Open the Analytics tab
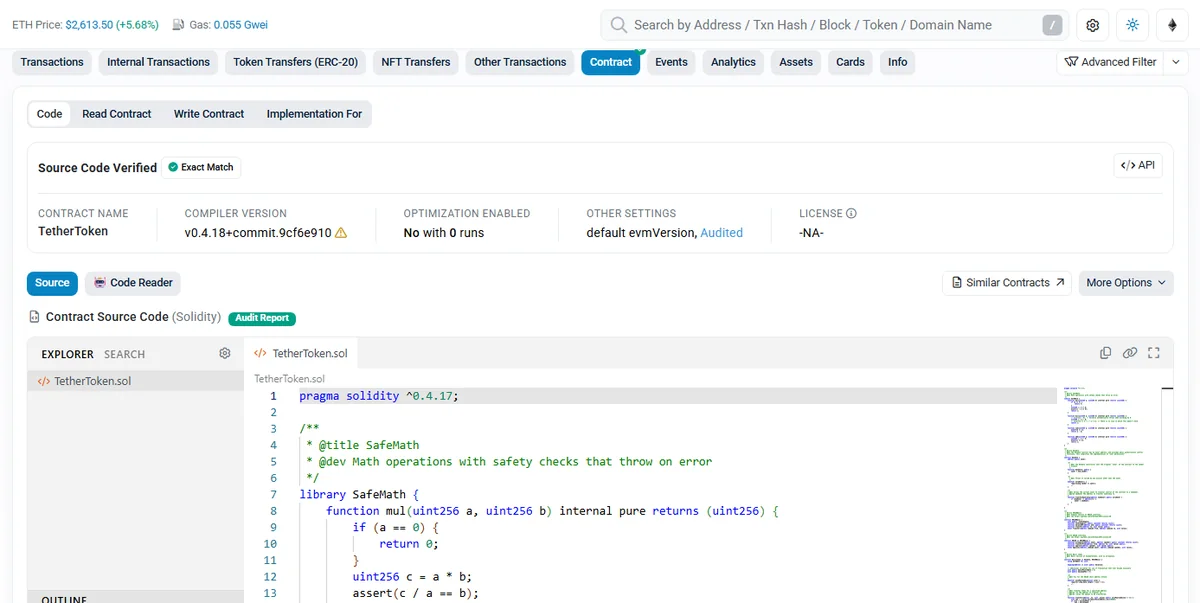 pyautogui.click(x=733, y=62)
